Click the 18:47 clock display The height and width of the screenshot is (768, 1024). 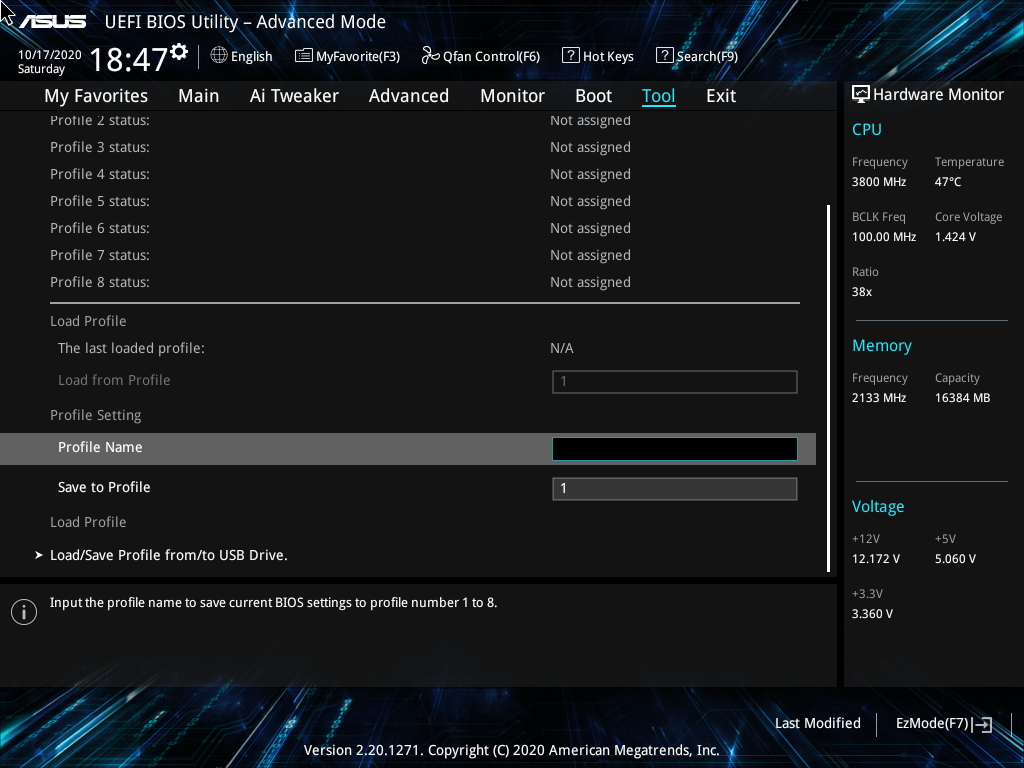[129, 60]
